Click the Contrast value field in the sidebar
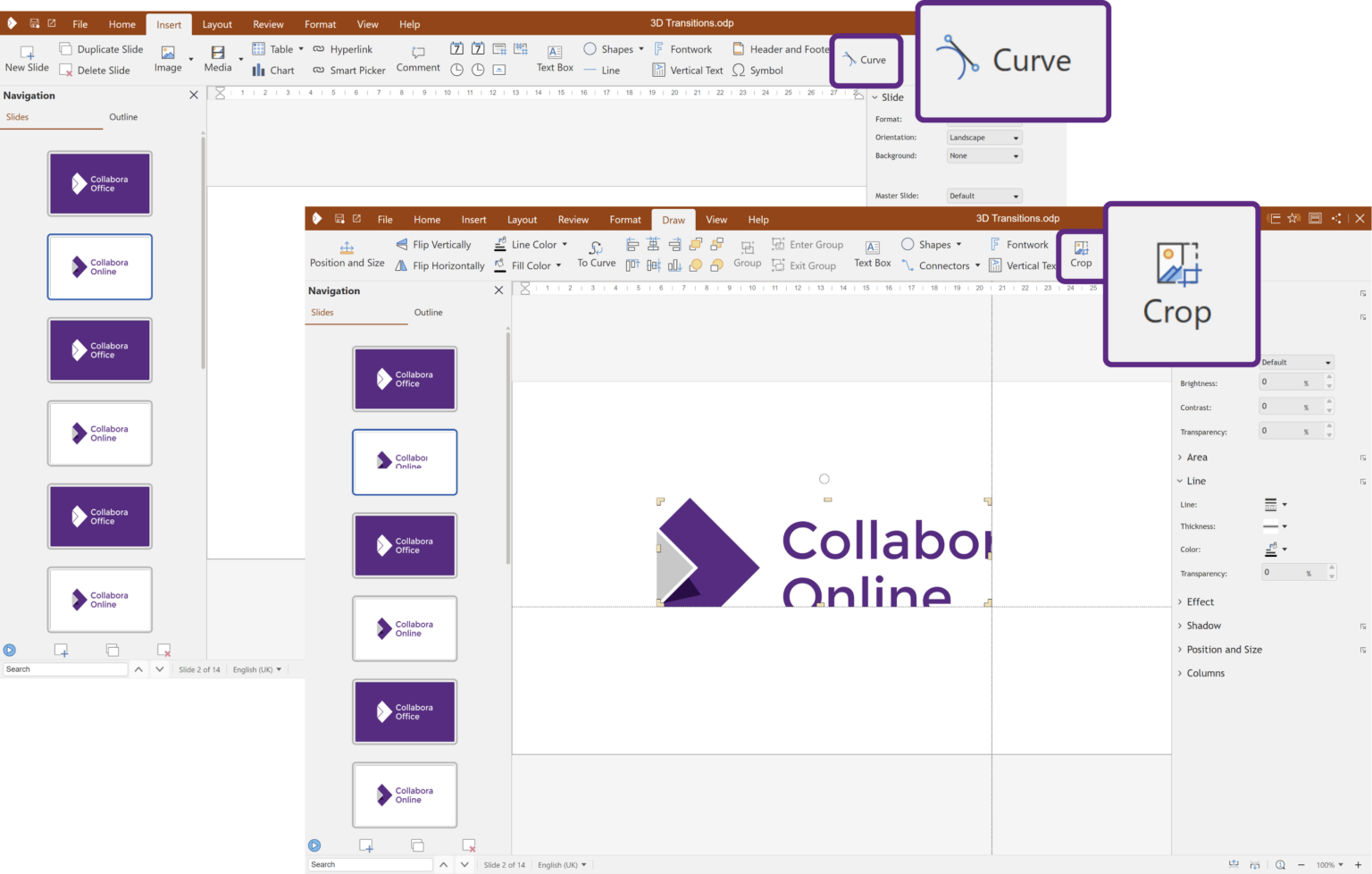The width and height of the screenshot is (1372, 874). tap(1292, 406)
